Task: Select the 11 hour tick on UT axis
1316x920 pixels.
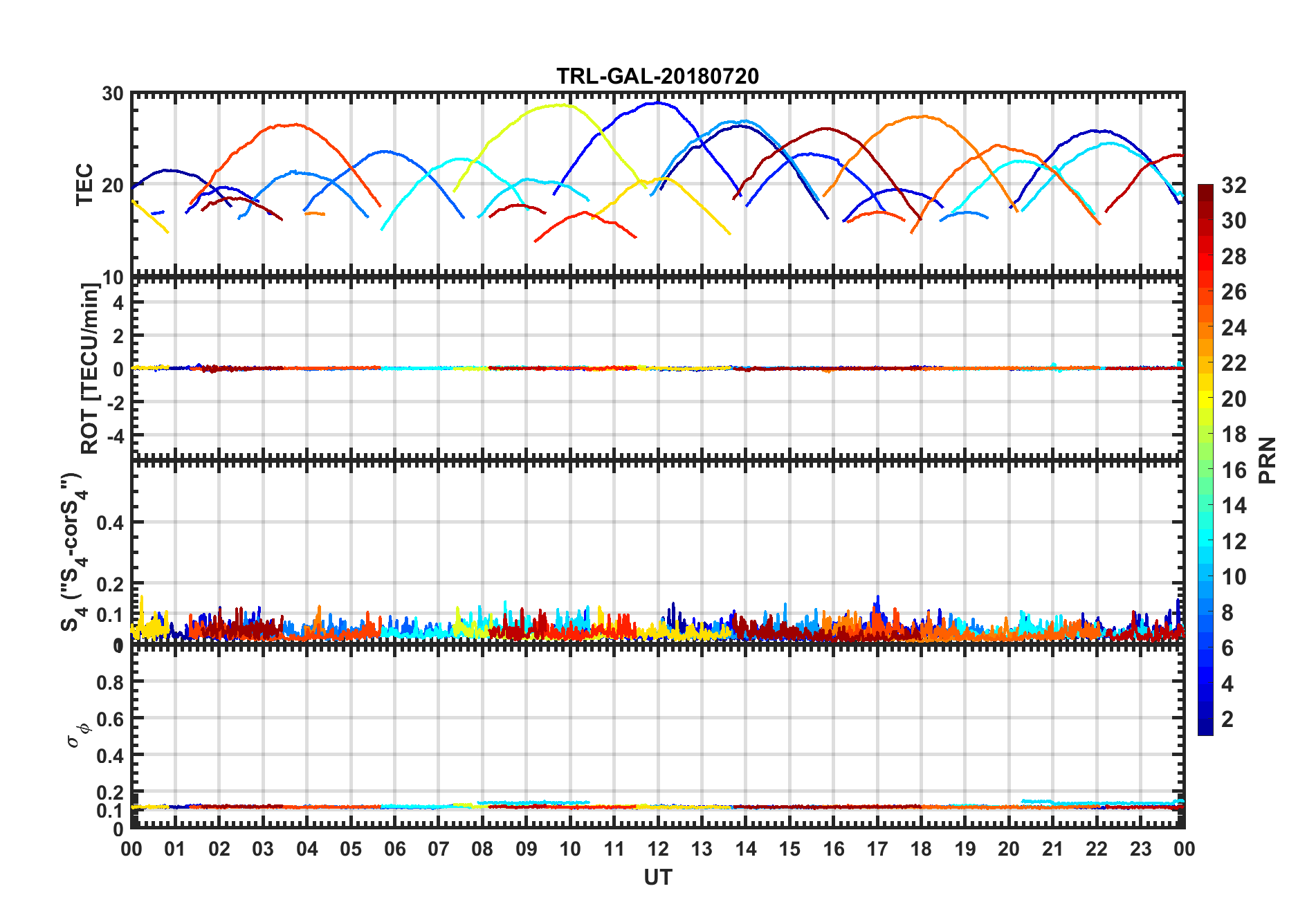Action: point(614,849)
